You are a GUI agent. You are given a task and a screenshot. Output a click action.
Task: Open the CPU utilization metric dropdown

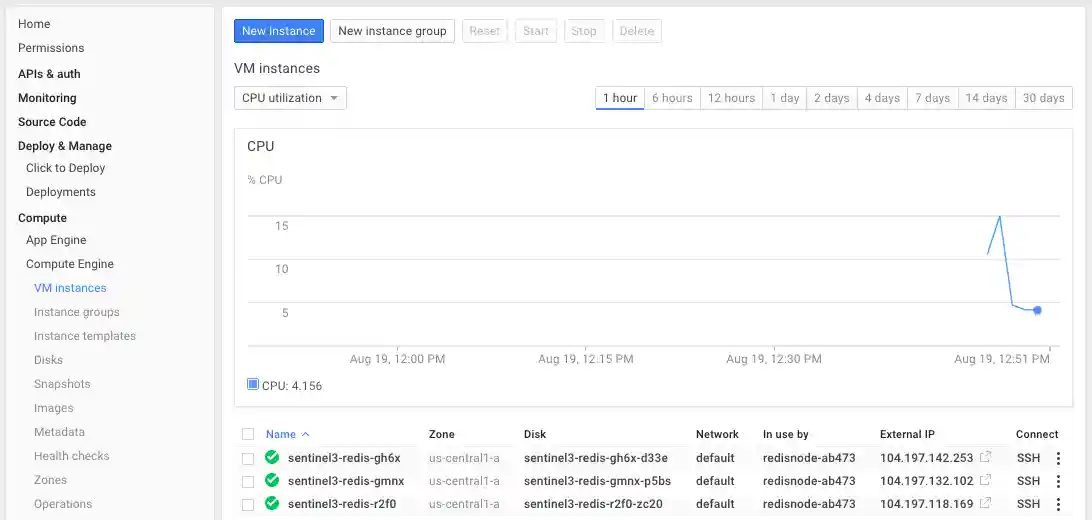[x=290, y=98]
